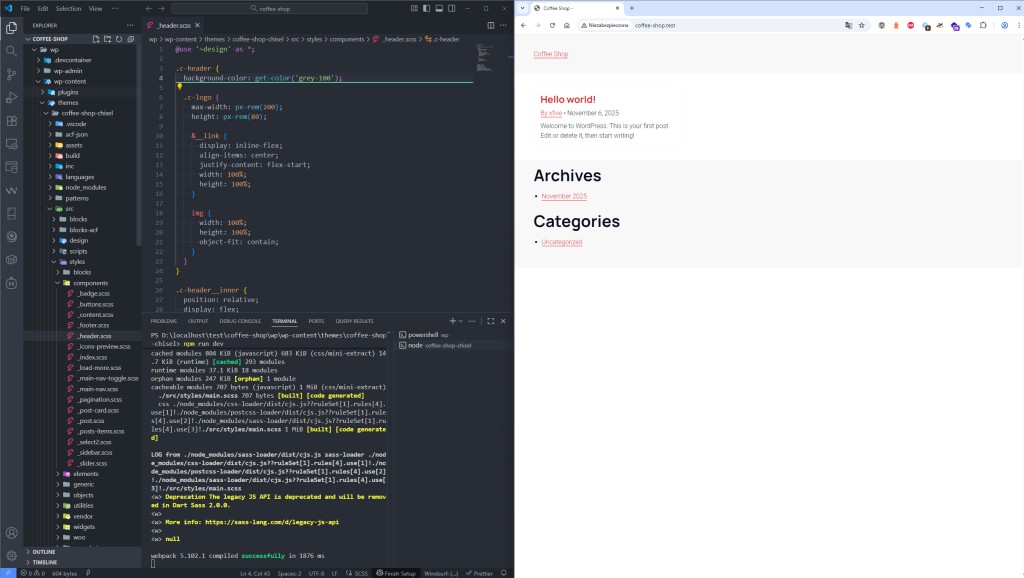Collapse all folders in Explorer
This screenshot has height=578, width=1024.
tap(130, 39)
